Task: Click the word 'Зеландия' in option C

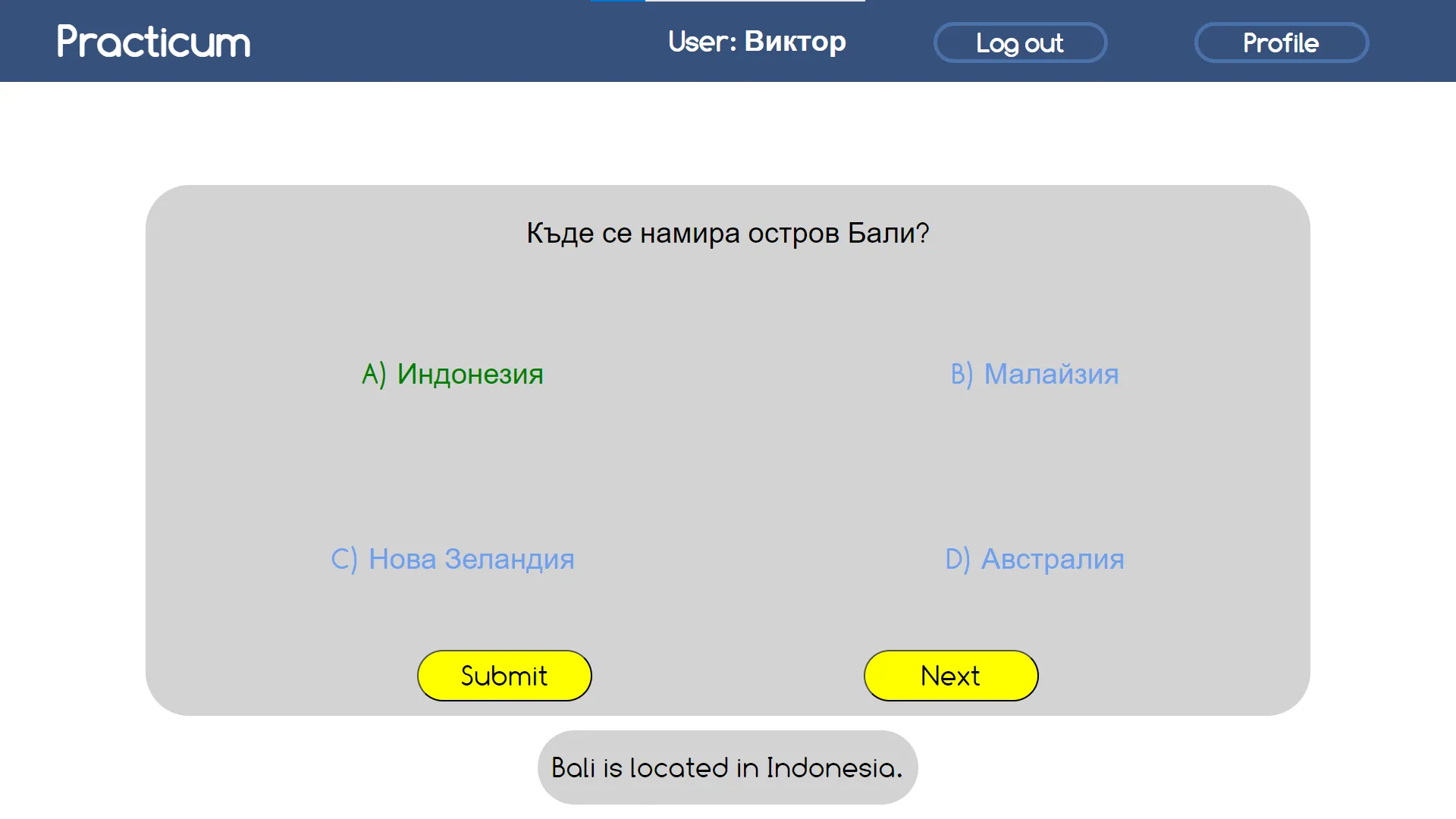Action: pos(510,559)
